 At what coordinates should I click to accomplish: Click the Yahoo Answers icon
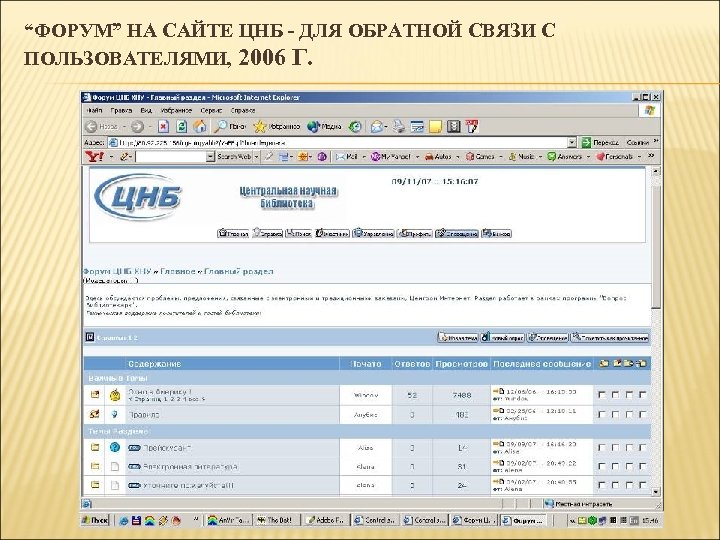552,157
